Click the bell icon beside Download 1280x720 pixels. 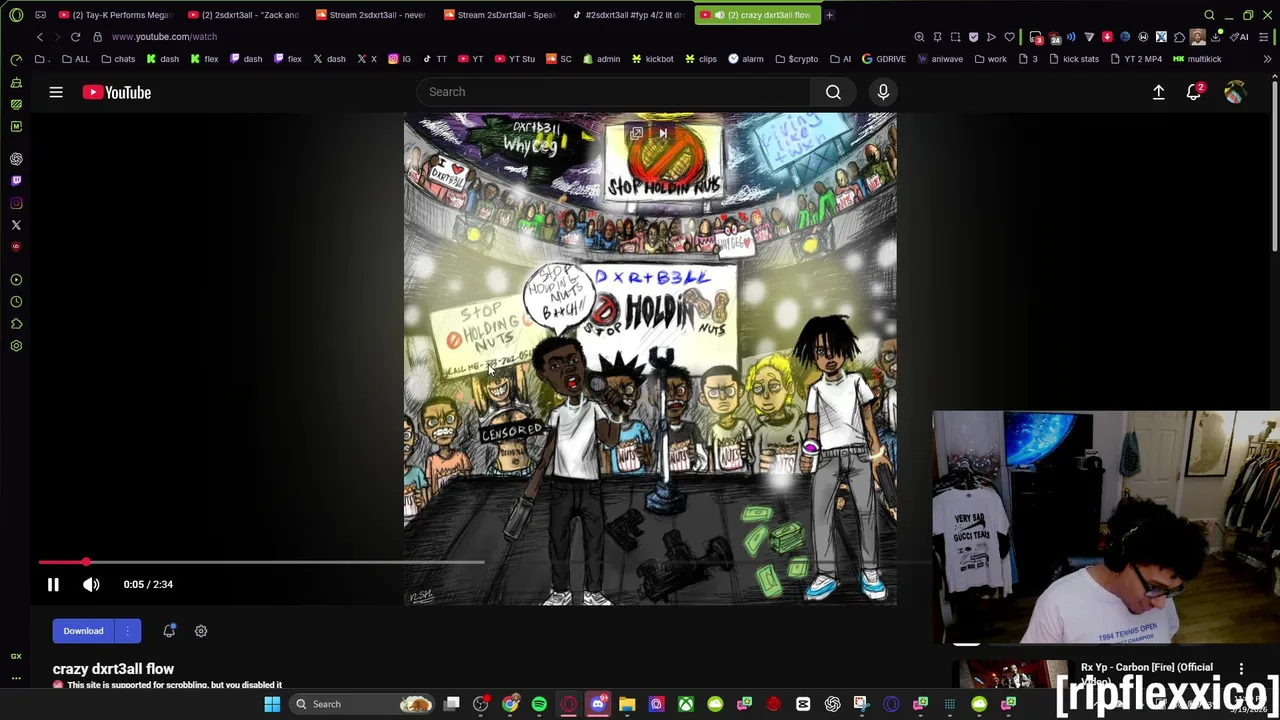click(x=169, y=631)
